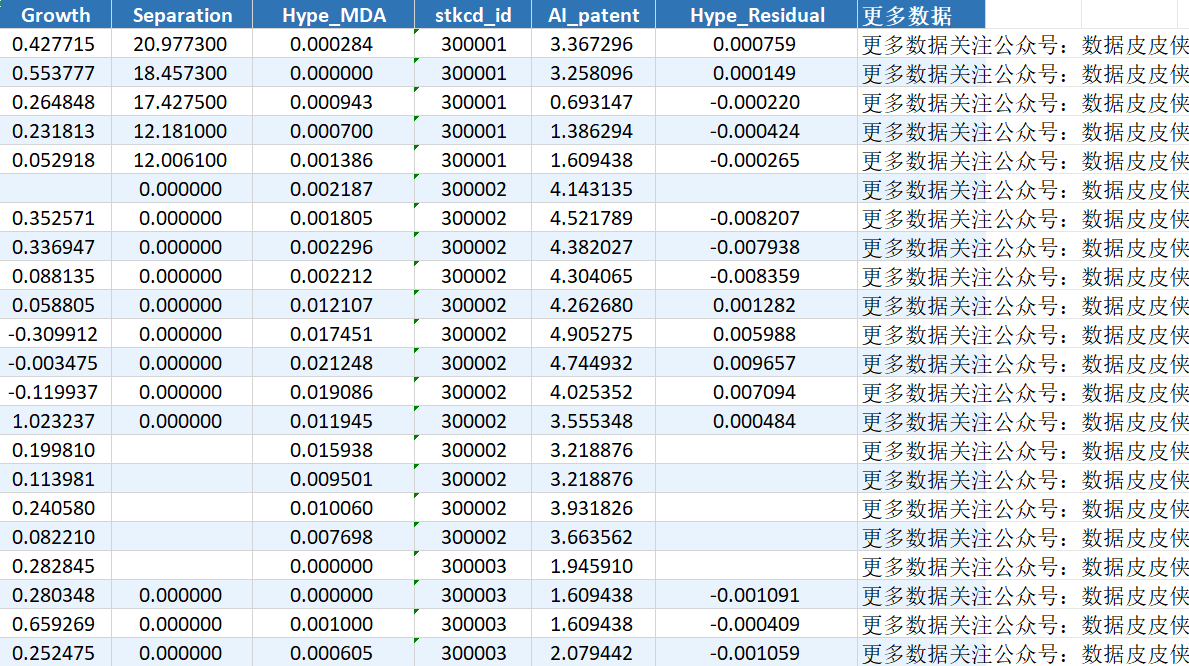This screenshot has width=1189, height=666.
Task: Click AI_patent cell 3.367296
Action: point(593,44)
